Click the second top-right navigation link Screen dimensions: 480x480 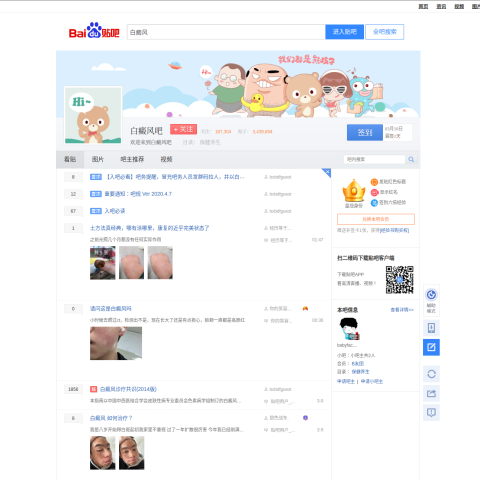[441, 6]
